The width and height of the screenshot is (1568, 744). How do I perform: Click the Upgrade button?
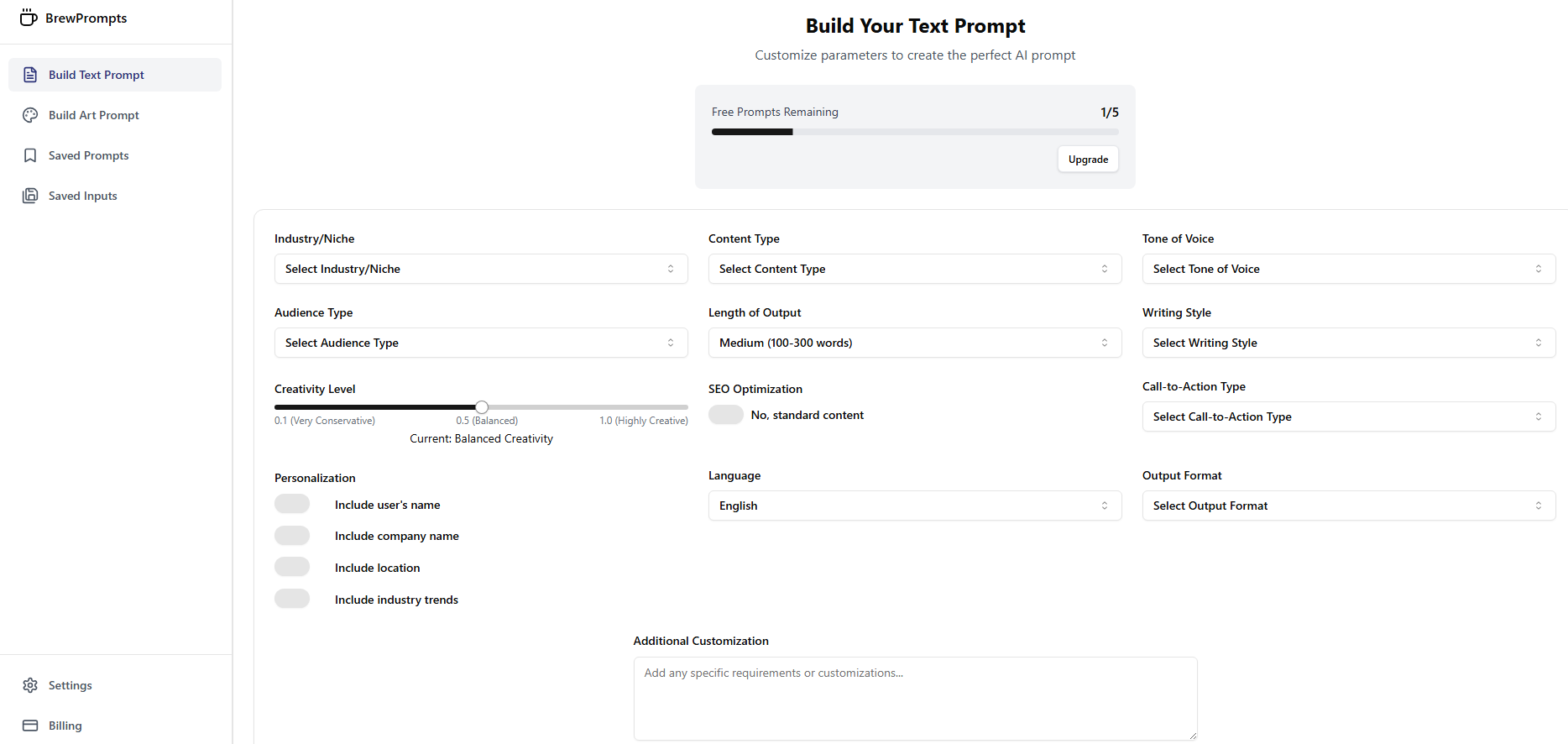(1088, 160)
